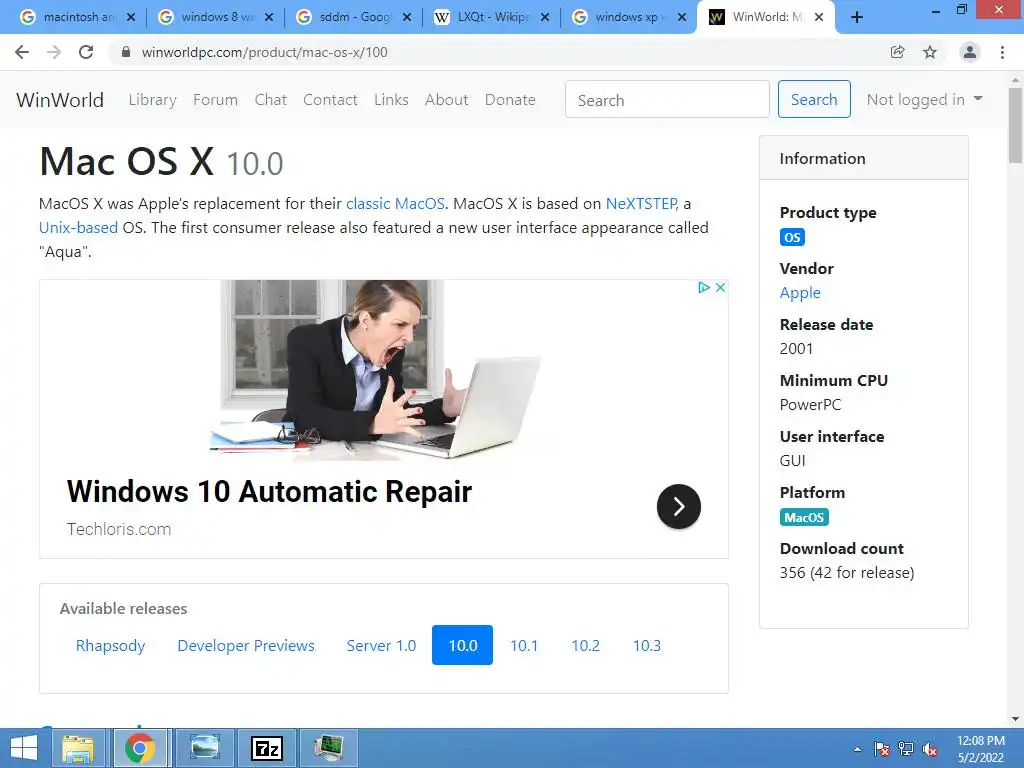The width and height of the screenshot is (1024, 768).
Task: Open the Chrome profile avatar icon
Action: pyautogui.click(x=970, y=52)
